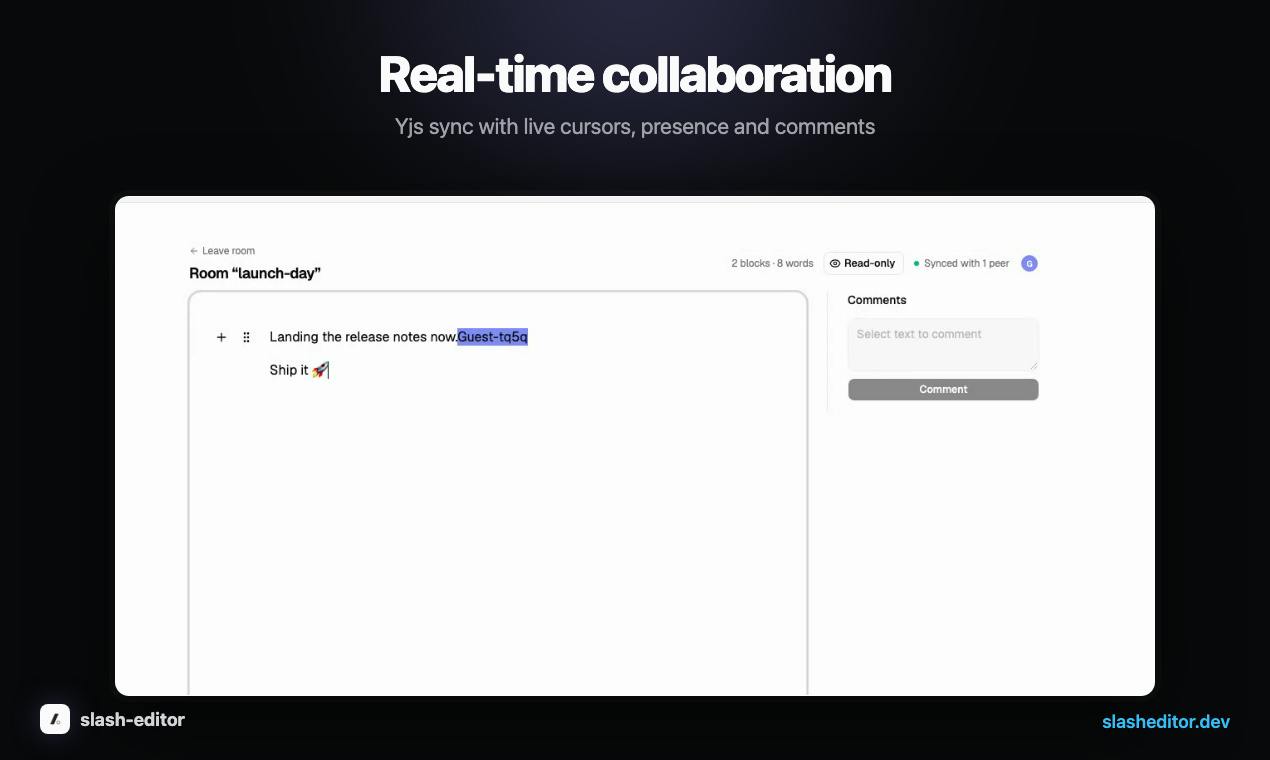
Task: Open the slasheditor.dev link
Action: [1166, 721]
